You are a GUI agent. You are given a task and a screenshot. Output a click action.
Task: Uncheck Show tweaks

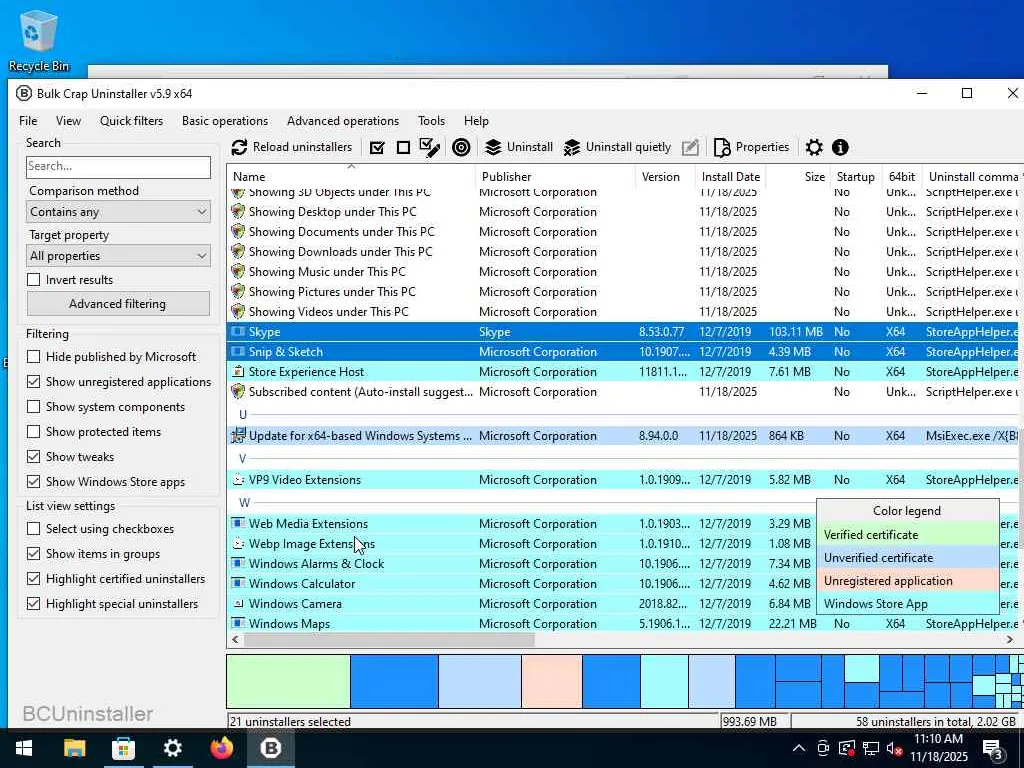point(34,456)
